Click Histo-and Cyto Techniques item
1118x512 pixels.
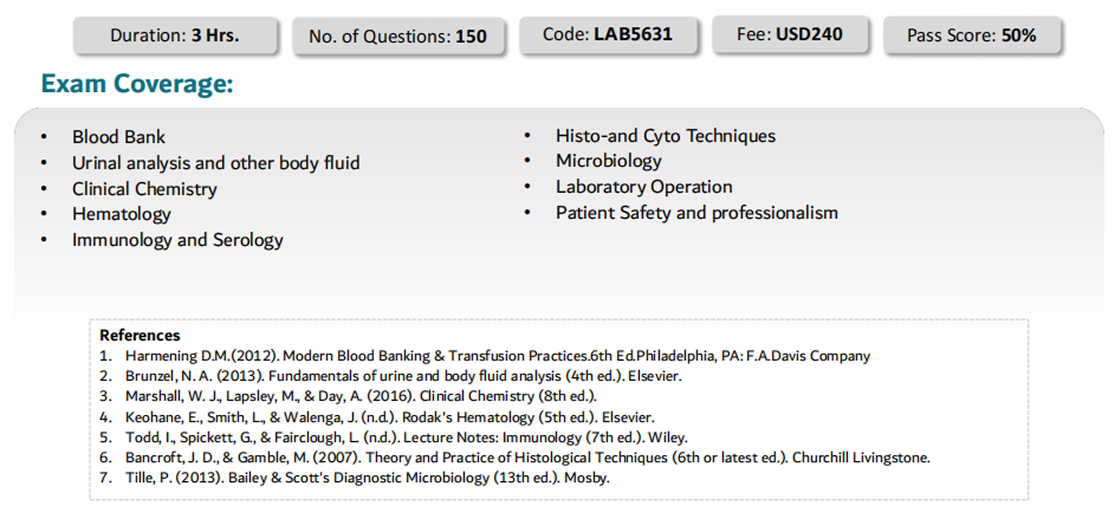(665, 135)
